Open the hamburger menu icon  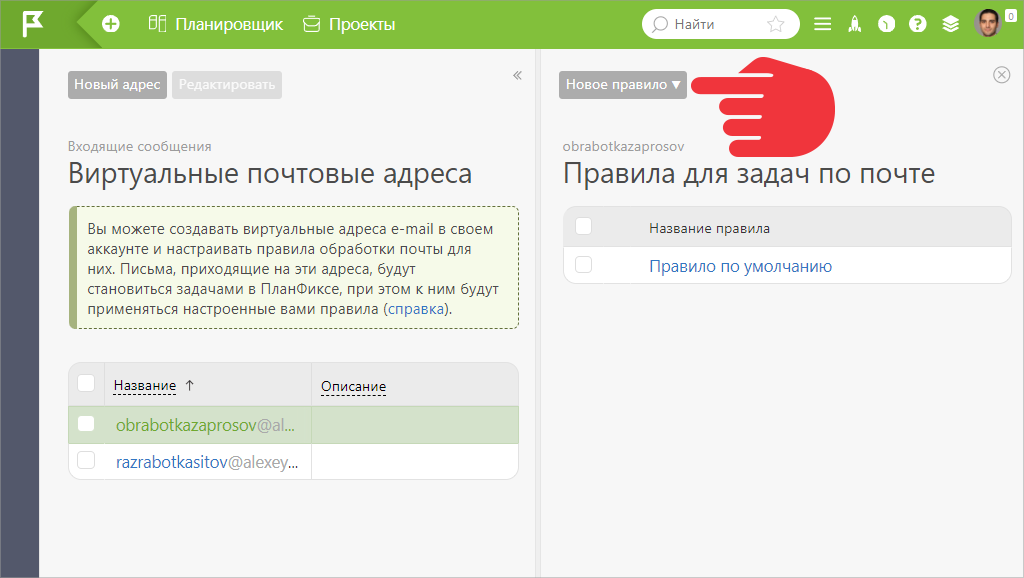[x=823, y=24]
